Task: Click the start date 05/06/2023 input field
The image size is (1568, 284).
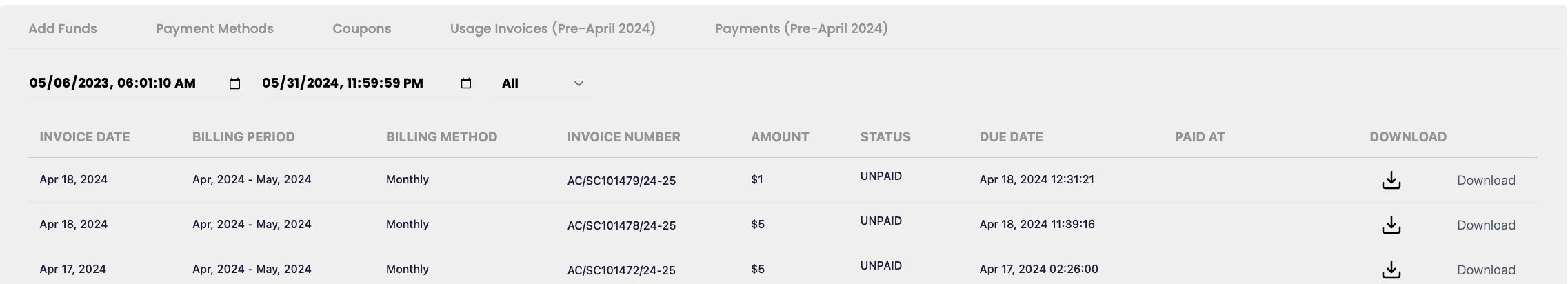Action: coord(112,83)
